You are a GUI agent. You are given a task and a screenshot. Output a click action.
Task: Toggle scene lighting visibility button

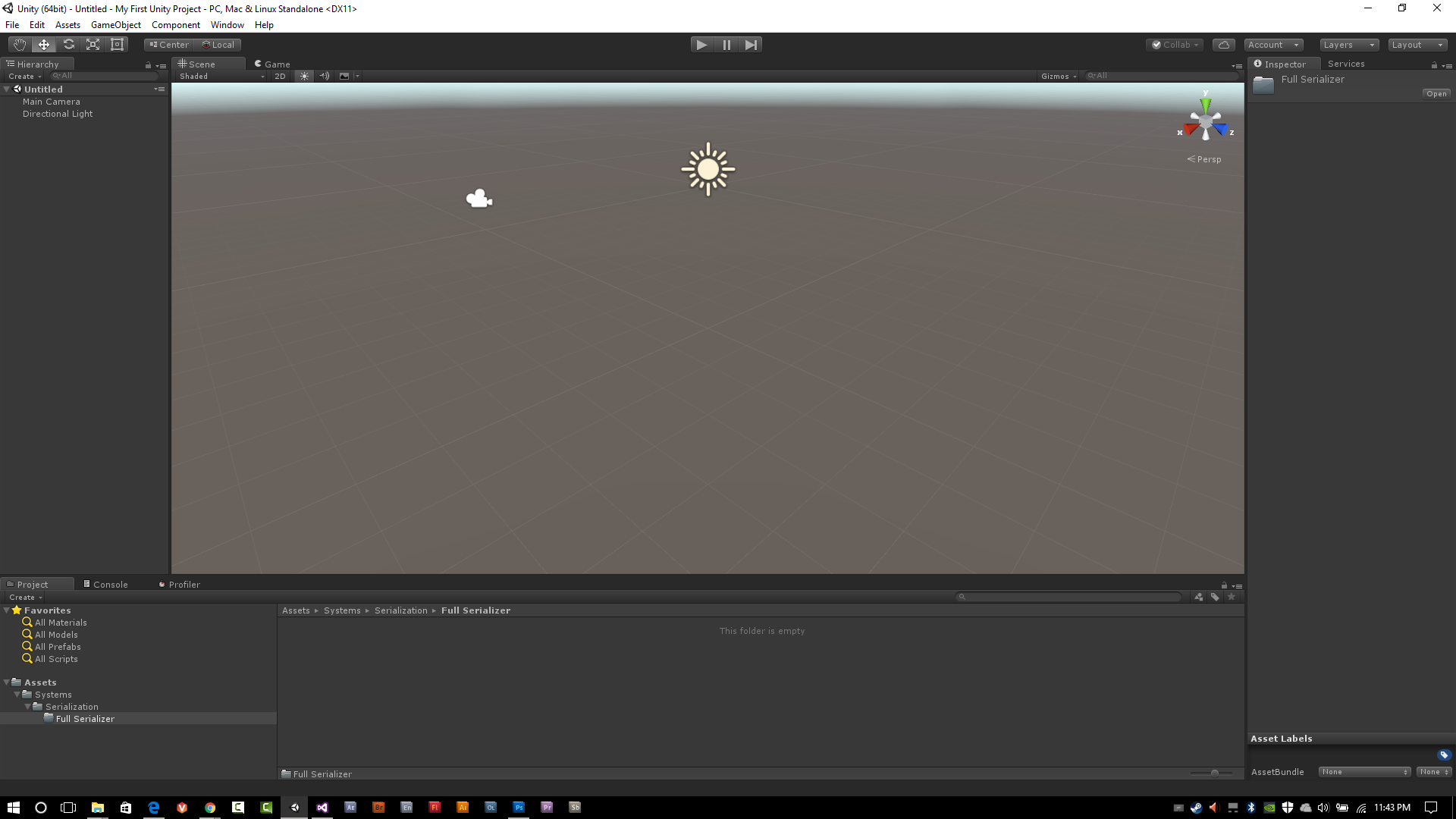303,76
